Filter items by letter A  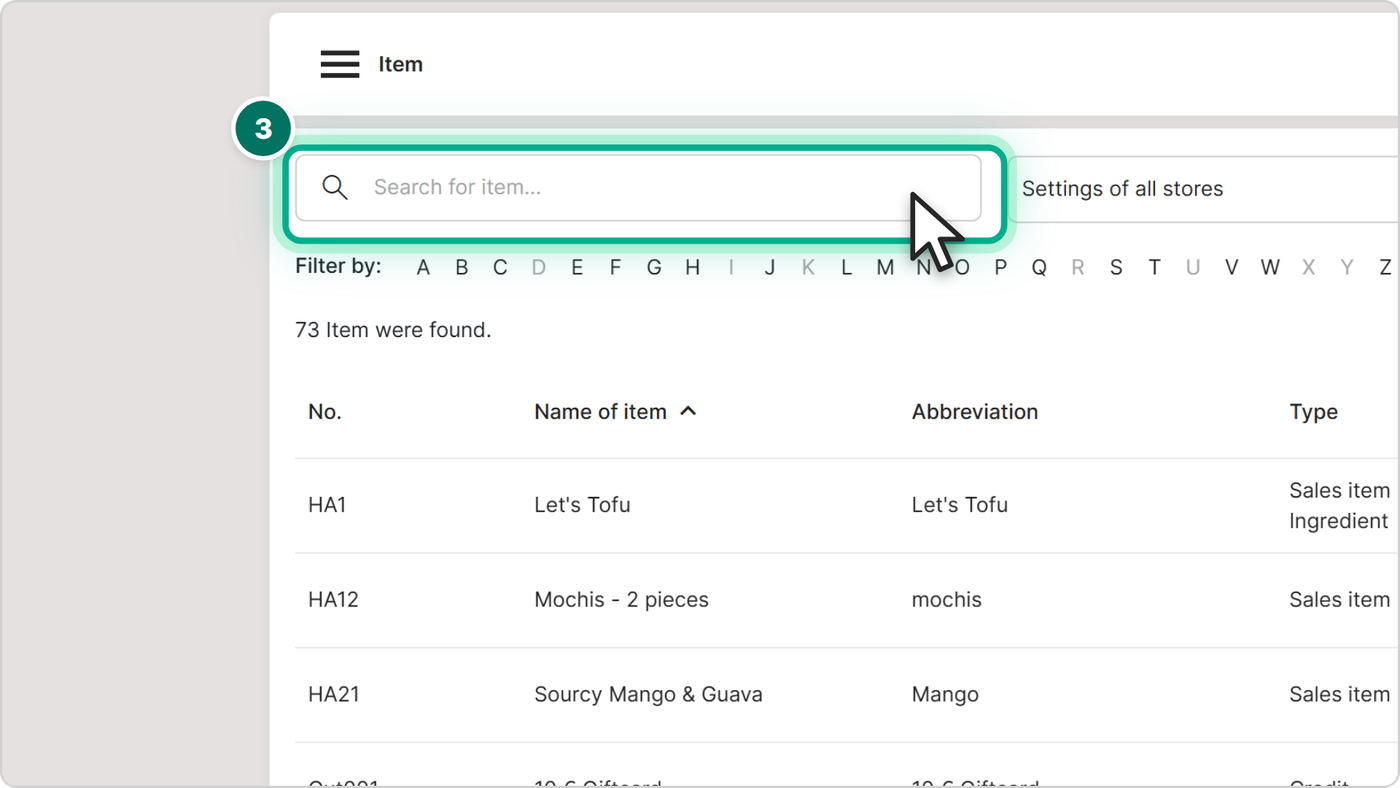coord(423,267)
